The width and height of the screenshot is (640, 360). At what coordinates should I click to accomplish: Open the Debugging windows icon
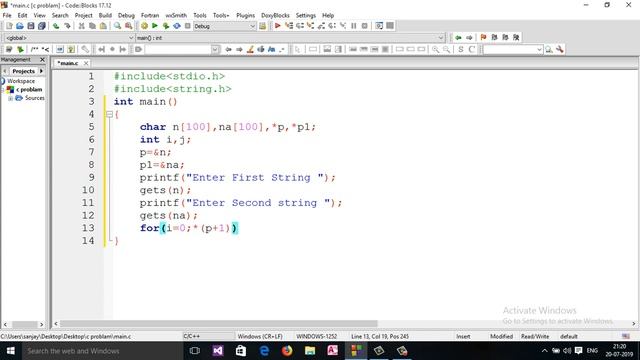(379, 26)
